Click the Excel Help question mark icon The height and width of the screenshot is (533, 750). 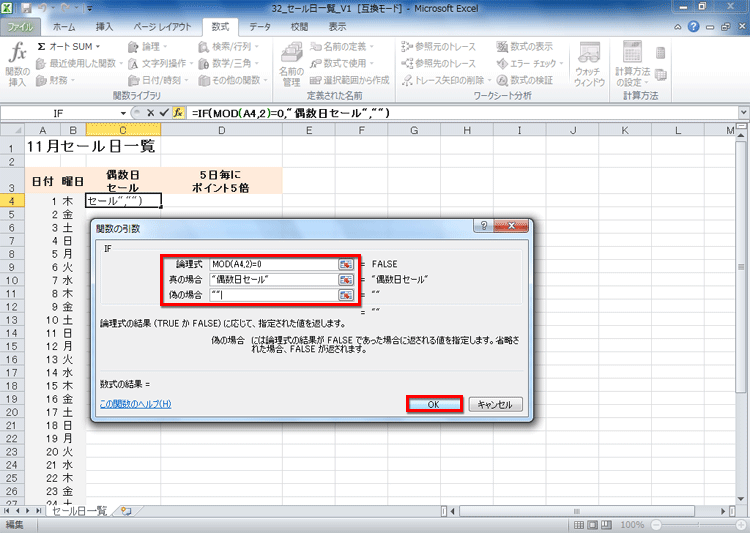[693, 27]
